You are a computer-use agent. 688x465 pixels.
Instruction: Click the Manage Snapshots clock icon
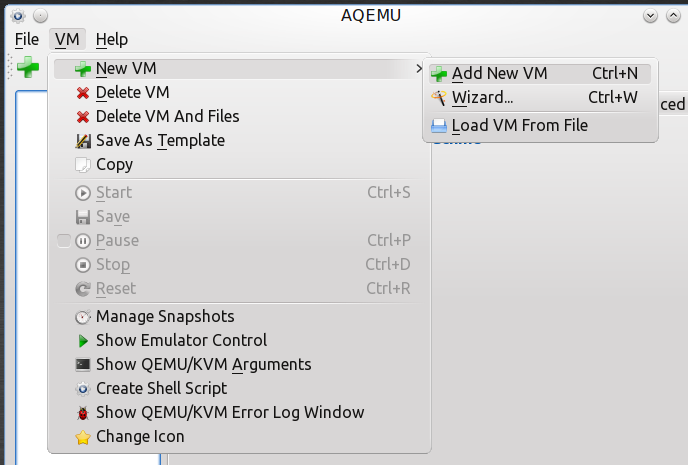pyautogui.click(x=82, y=317)
